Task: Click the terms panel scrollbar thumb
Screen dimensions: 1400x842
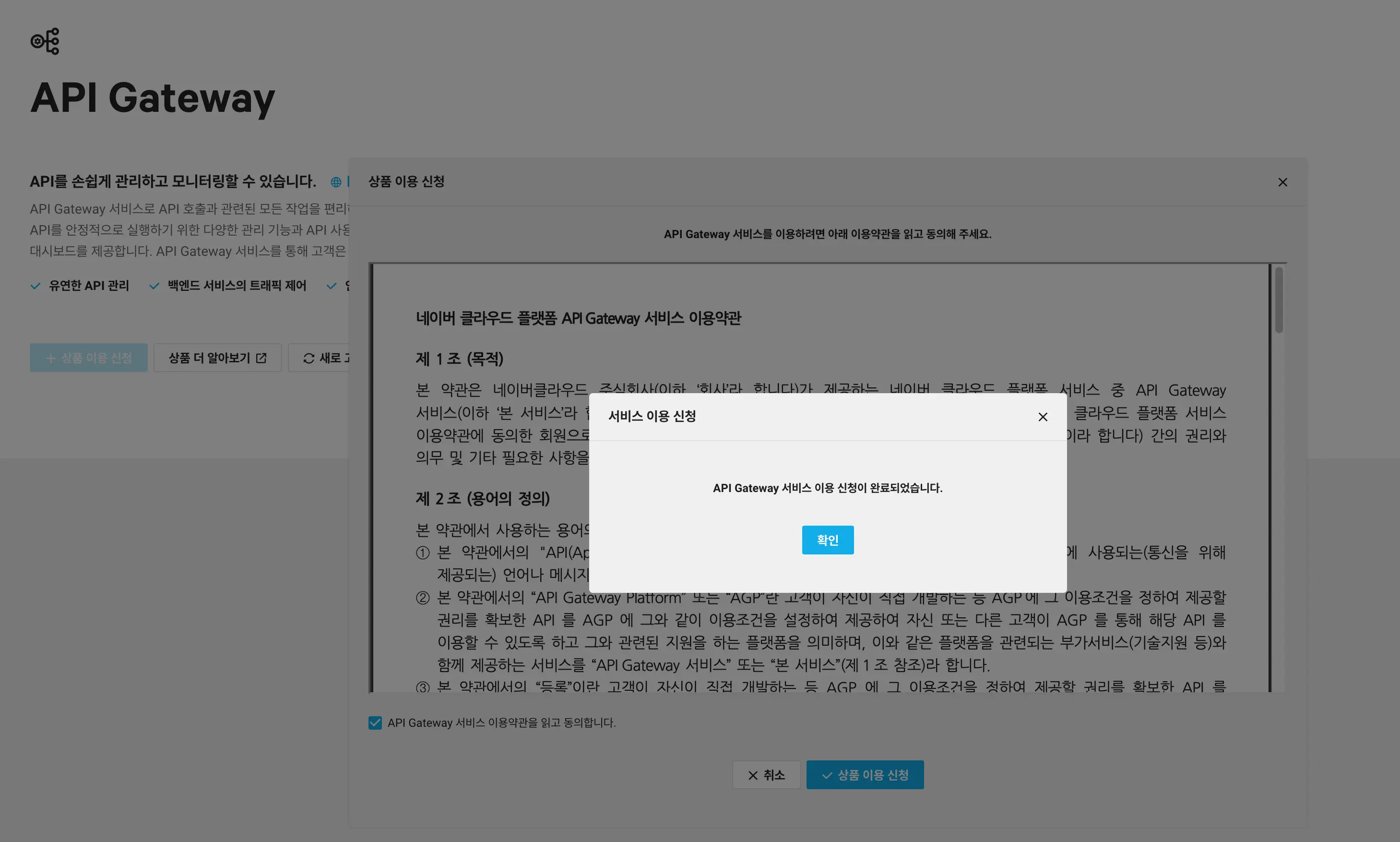Action: [1279, 301]
